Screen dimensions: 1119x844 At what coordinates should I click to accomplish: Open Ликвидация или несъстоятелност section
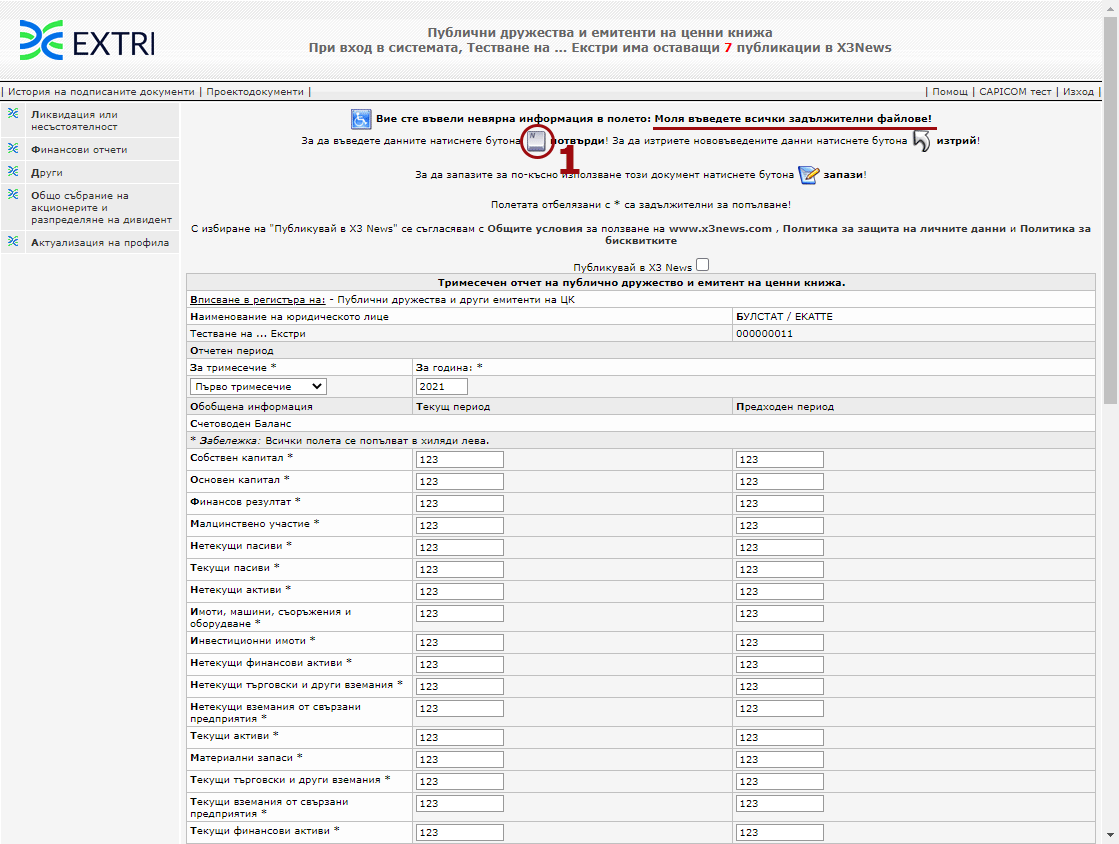click(x=74, y=121)
